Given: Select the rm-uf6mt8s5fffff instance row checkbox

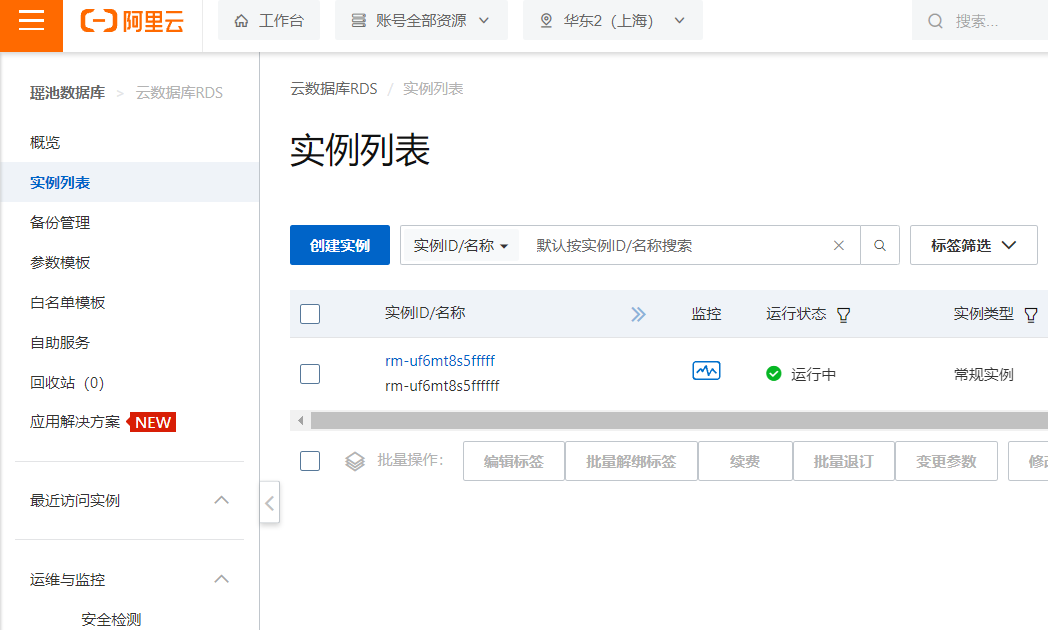Looking at the screenshot, I should pos(310,374).
